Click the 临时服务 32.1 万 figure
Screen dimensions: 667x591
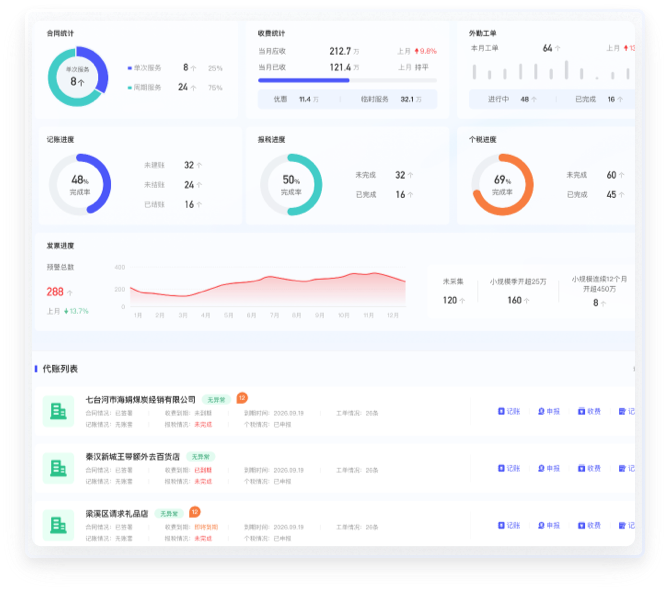point(391,99)
